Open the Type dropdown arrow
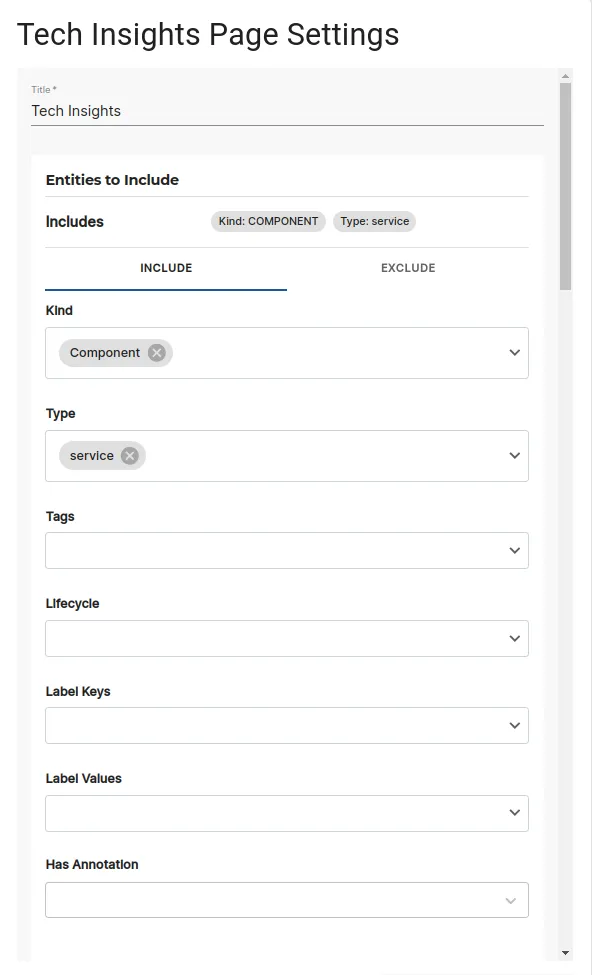 514,455
